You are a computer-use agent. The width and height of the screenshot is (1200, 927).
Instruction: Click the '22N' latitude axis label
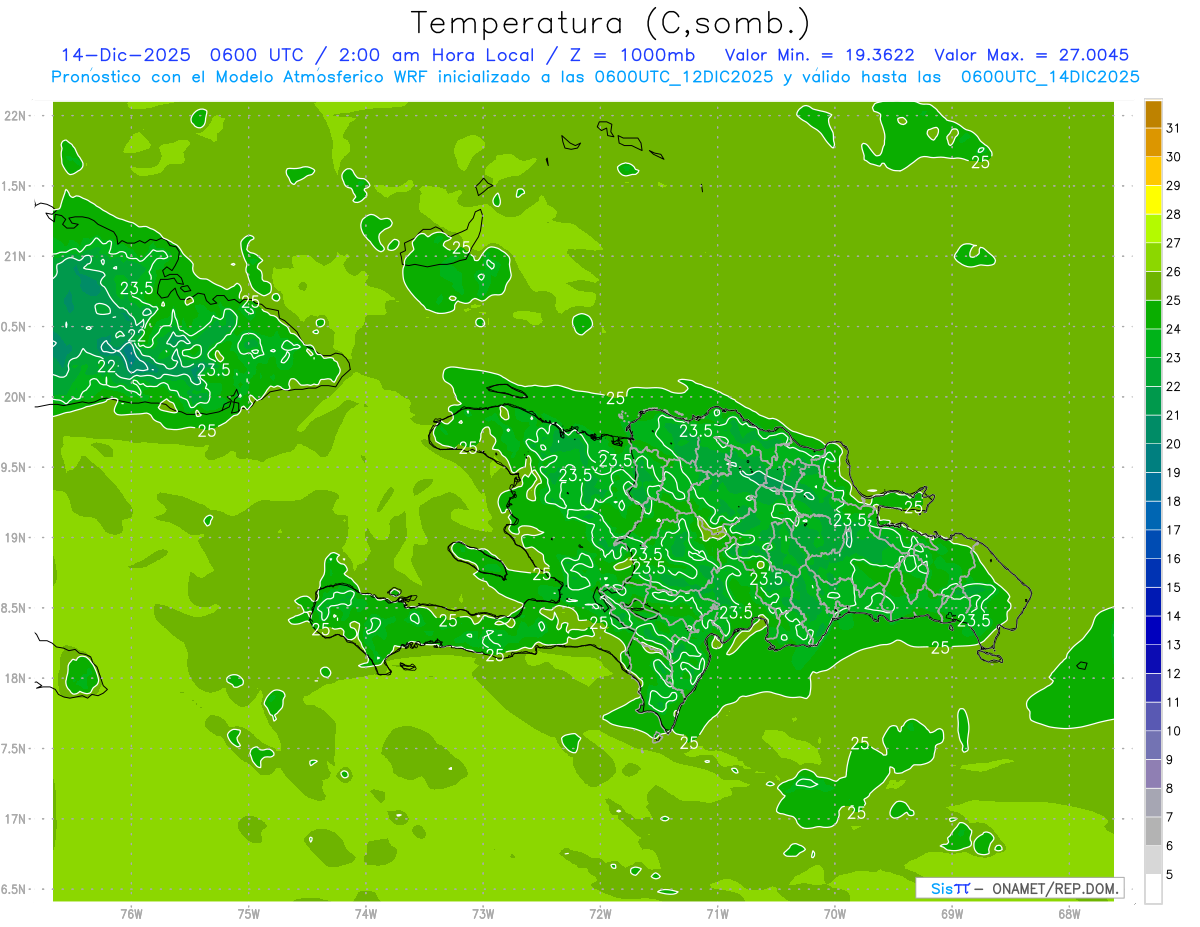pyautogui.click(x=16, y=116)
